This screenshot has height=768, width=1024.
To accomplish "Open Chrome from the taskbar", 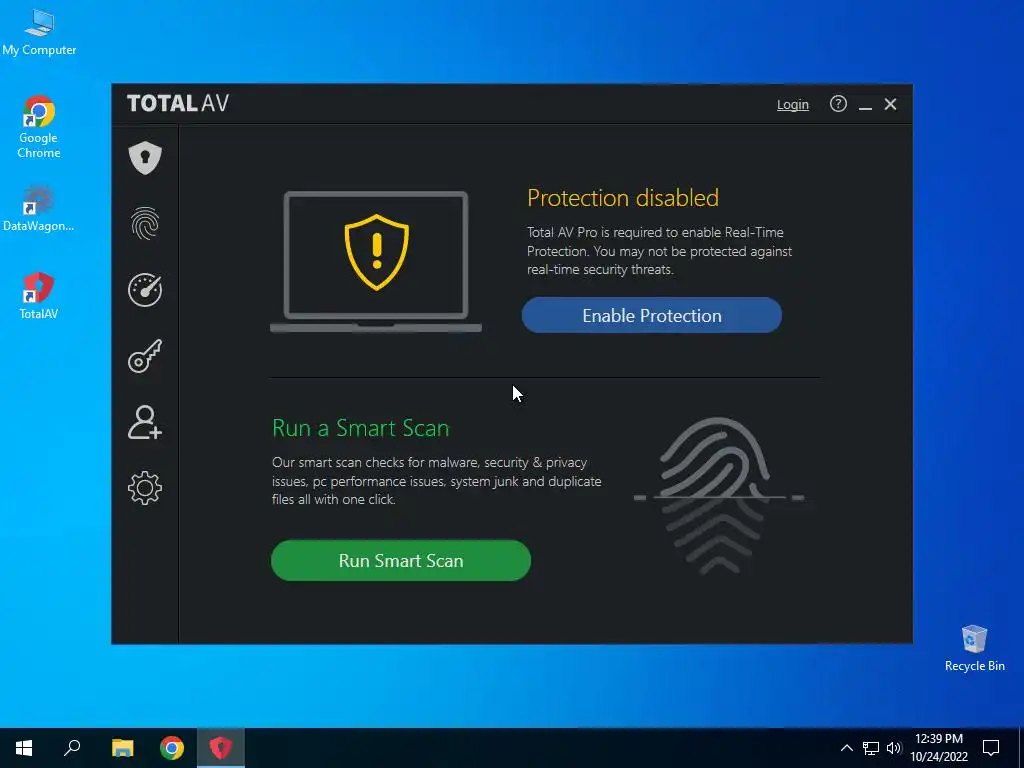I will (x=172, y=748).
